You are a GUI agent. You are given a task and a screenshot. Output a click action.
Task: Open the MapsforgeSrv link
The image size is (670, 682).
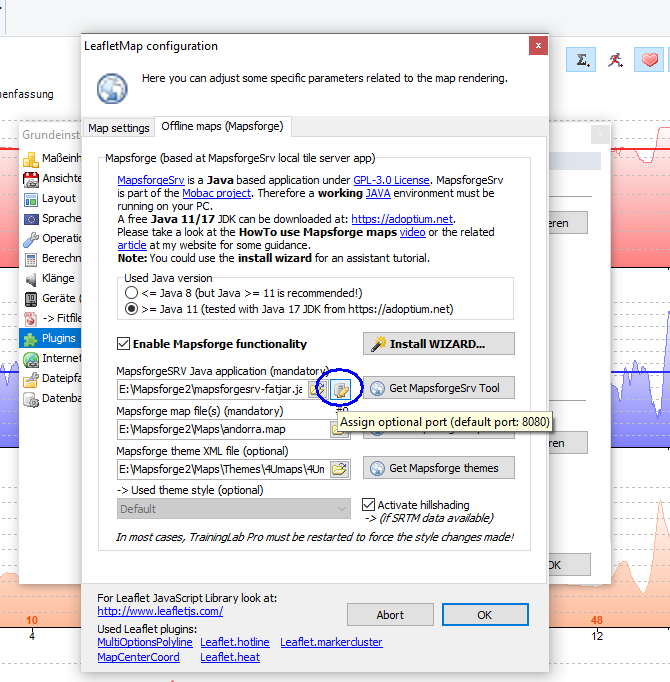(x=151, y=180)
